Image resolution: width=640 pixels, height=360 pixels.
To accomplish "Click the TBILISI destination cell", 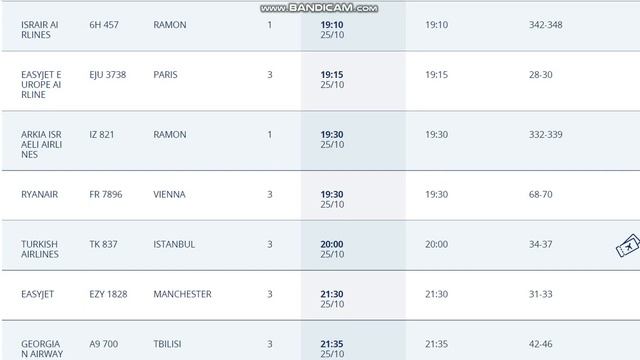I will 167,344.
